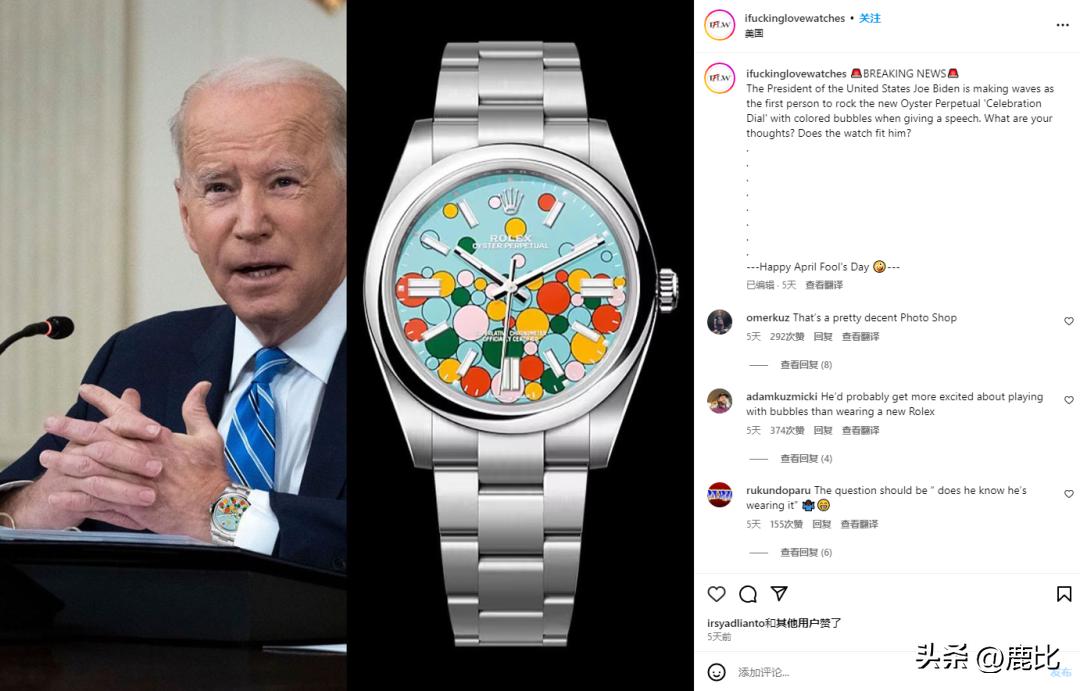
Task: Expand 查看回复 (4) replies
Action: coord(806,458)
